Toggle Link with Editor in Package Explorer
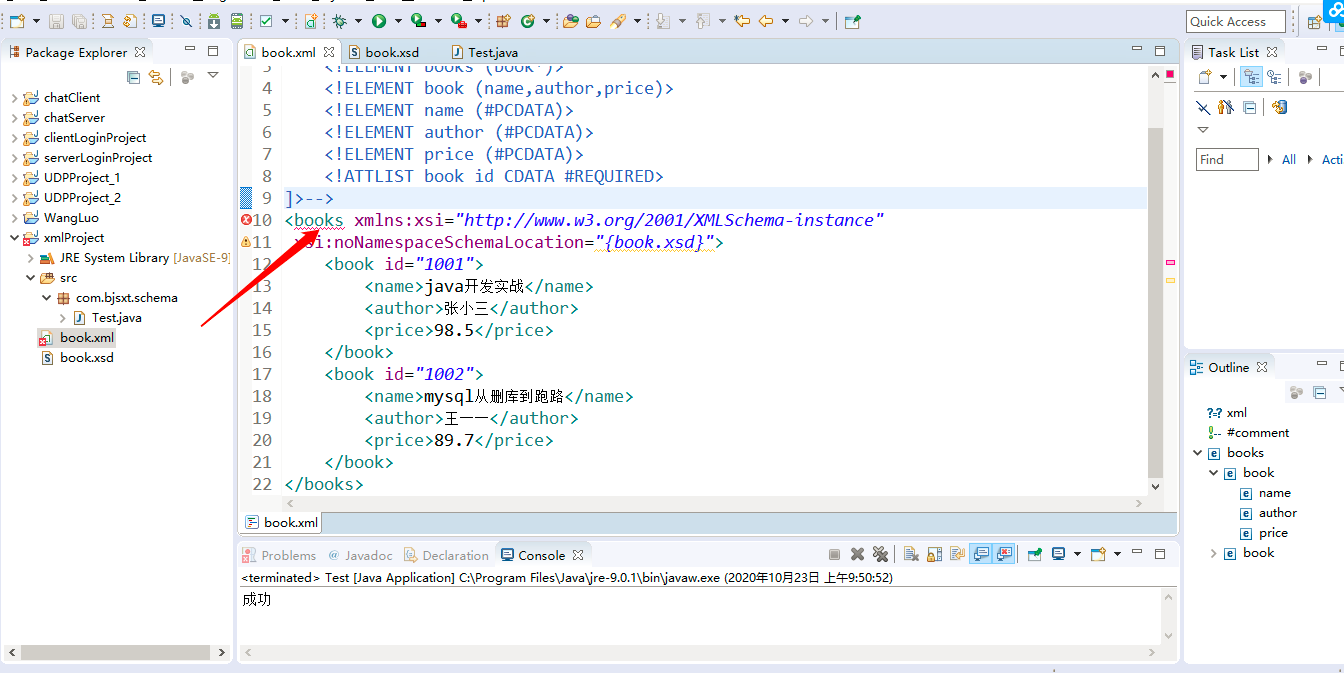 point(156,77)
